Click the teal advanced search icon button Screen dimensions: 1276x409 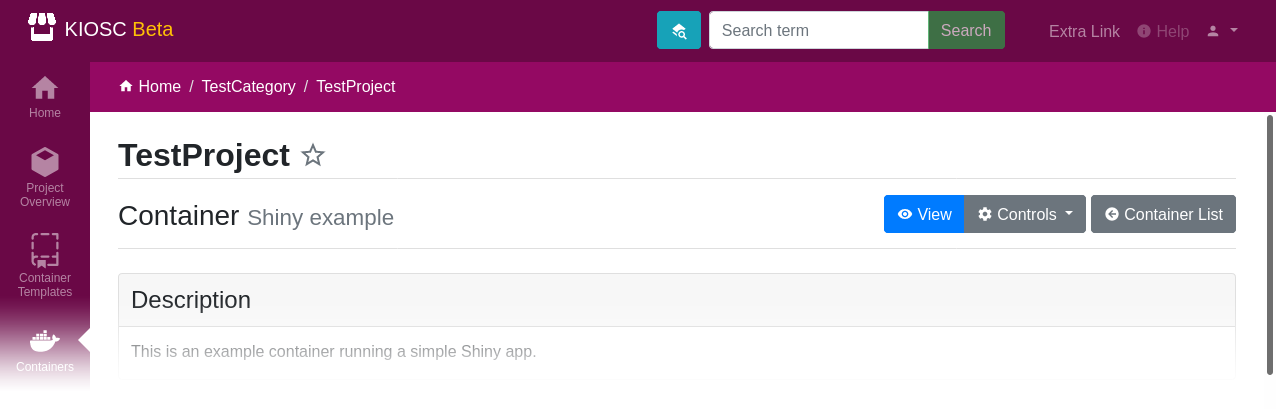pyautogui.click(x=679, y=30)
